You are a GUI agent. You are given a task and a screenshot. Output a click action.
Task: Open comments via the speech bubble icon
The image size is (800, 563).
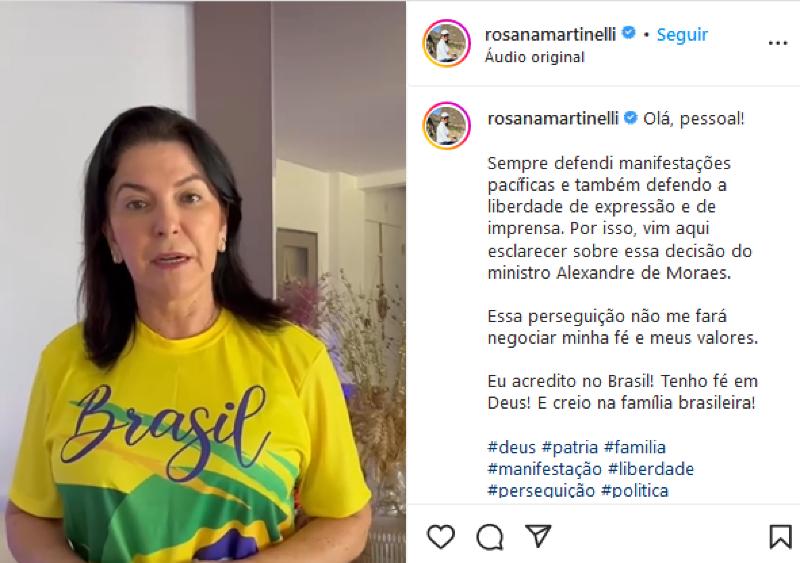click(x=490, y=537)
